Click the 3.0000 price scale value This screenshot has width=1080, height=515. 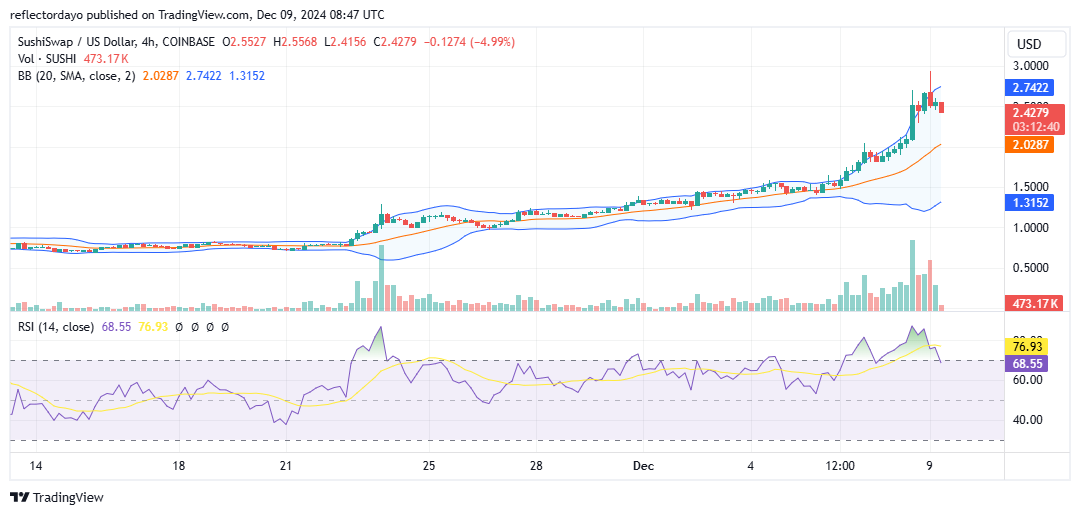[1030, 66]
